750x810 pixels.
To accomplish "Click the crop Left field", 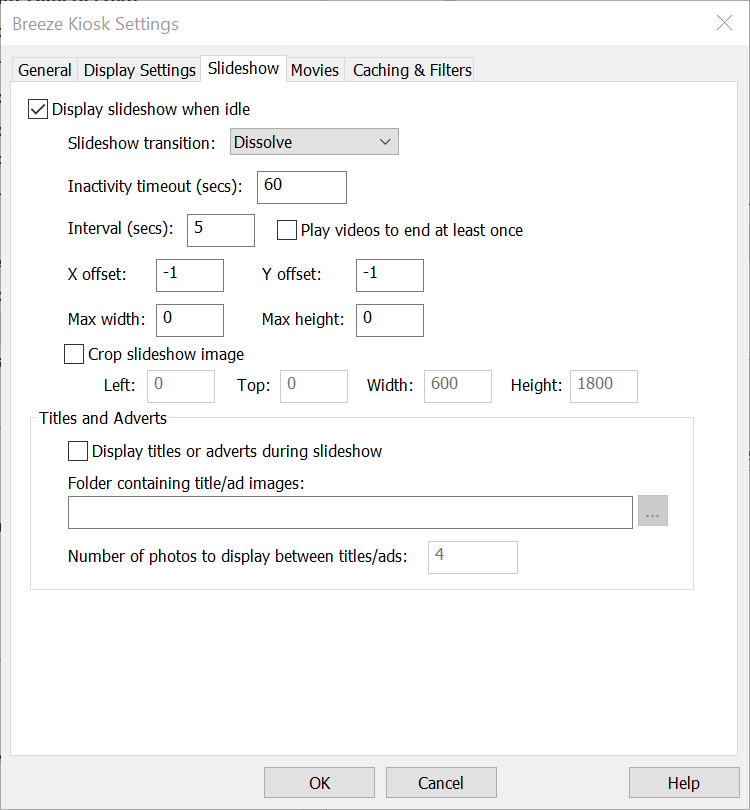I will (181, 386).
